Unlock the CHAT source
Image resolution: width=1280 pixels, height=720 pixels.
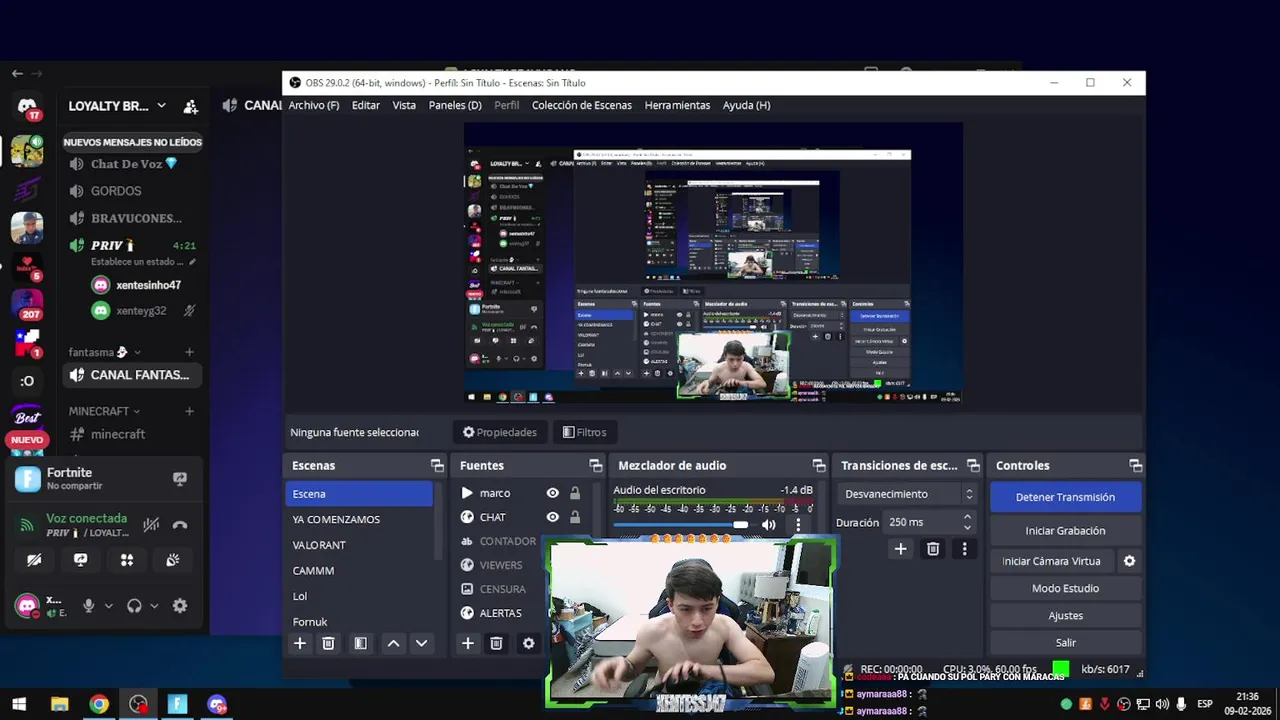575,517
